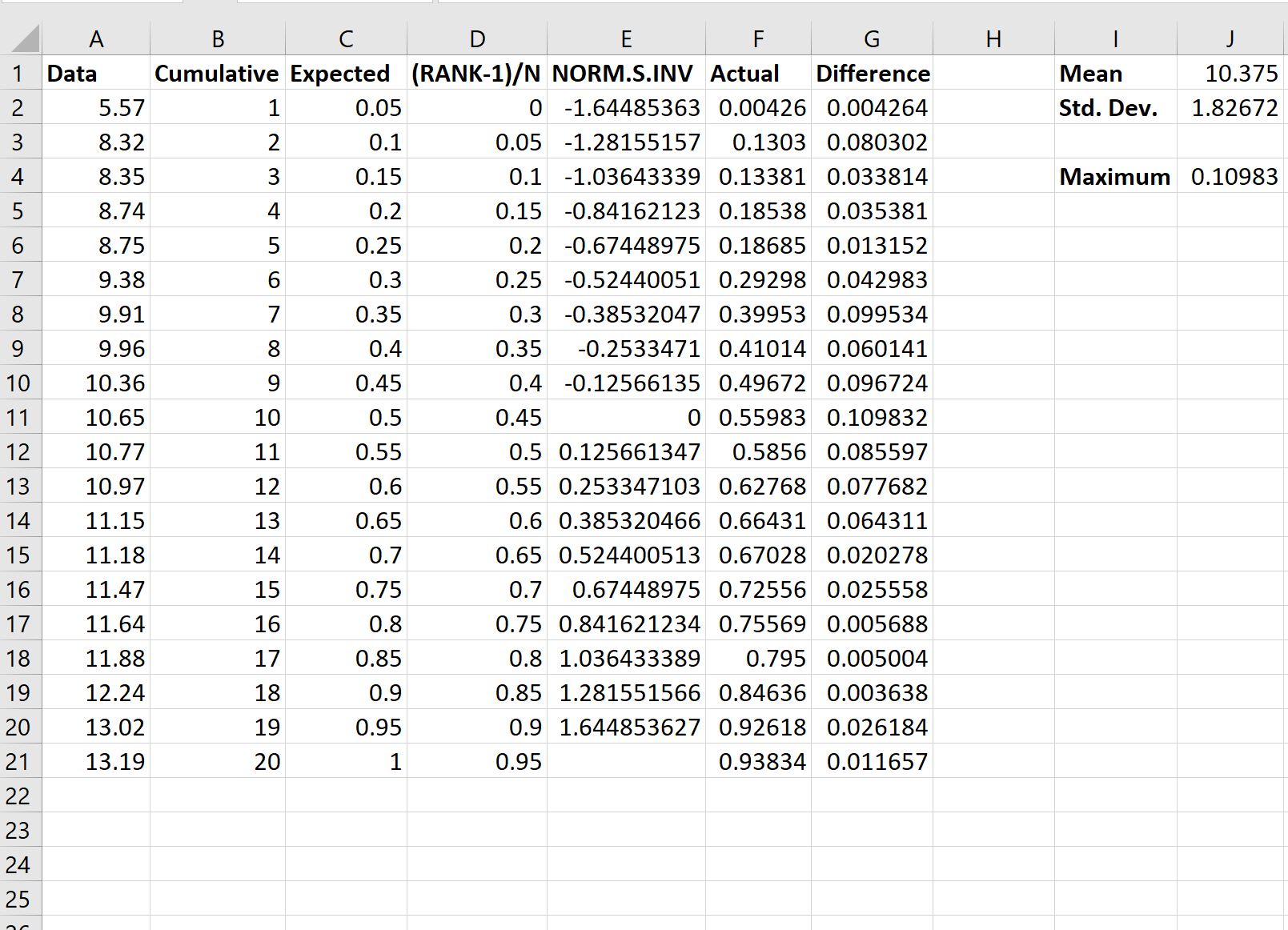Click Cumulative rank 10 in column B
The height and width of the screenshot is (930, 1288).
[x=216, y=417]
